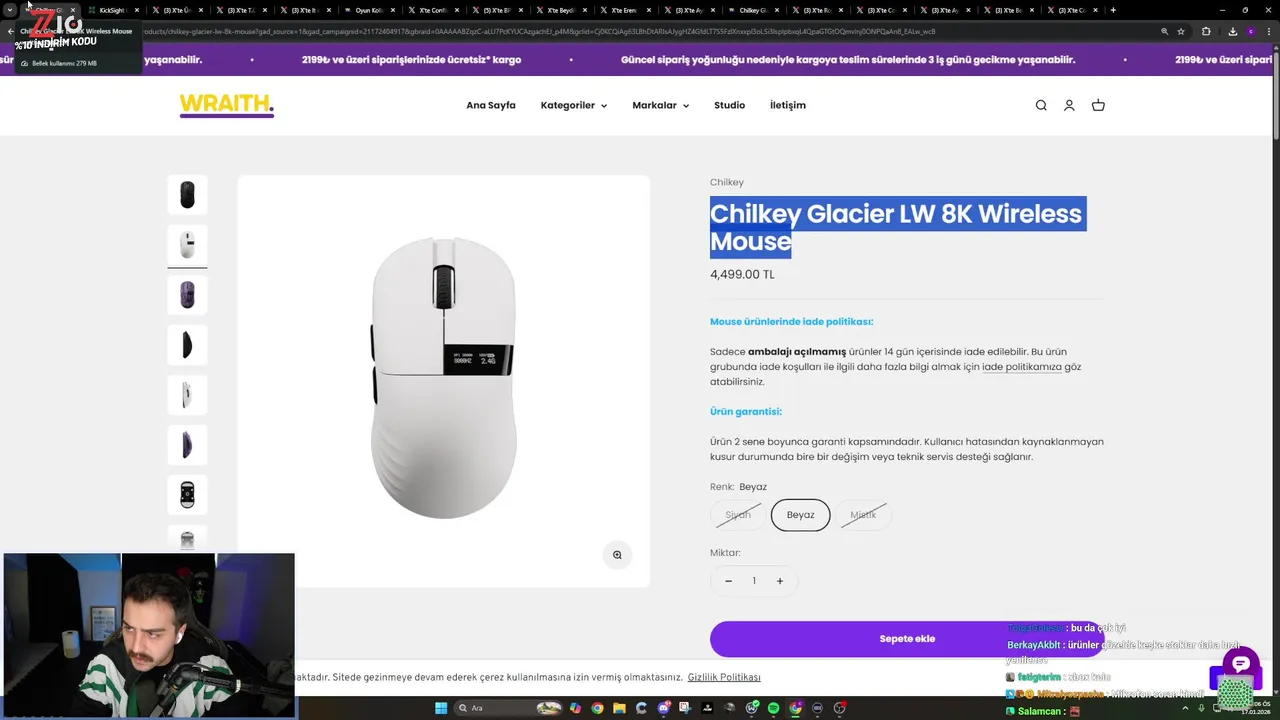Viewport: 1280px width, 720px height.
Task: Open the shopping cart icon
Action: tap(1098, 105)
